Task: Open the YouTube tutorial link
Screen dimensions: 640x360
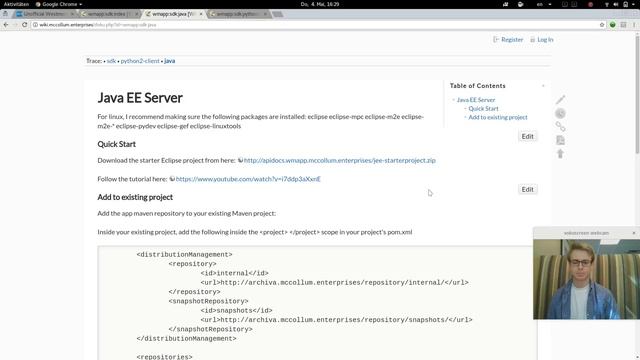Action: [x=248, y=179]
